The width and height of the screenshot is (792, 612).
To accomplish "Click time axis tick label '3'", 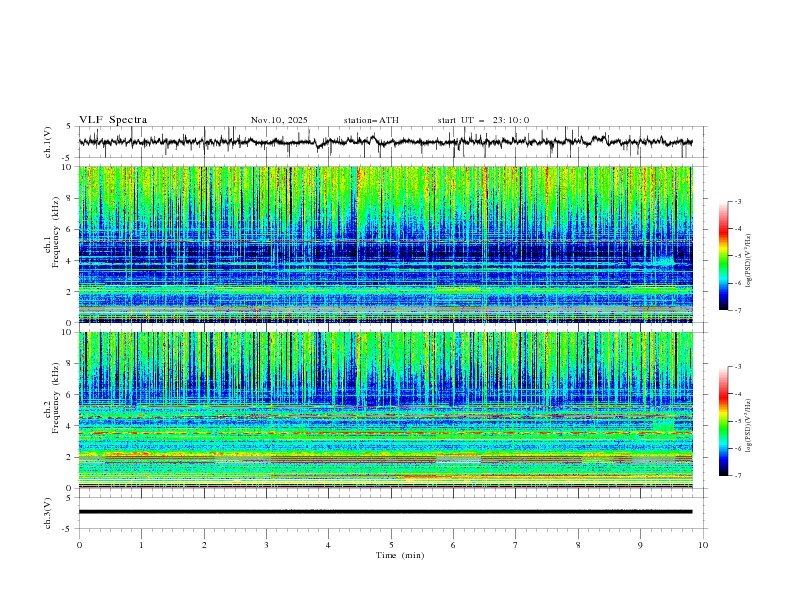I will (266, 545).
